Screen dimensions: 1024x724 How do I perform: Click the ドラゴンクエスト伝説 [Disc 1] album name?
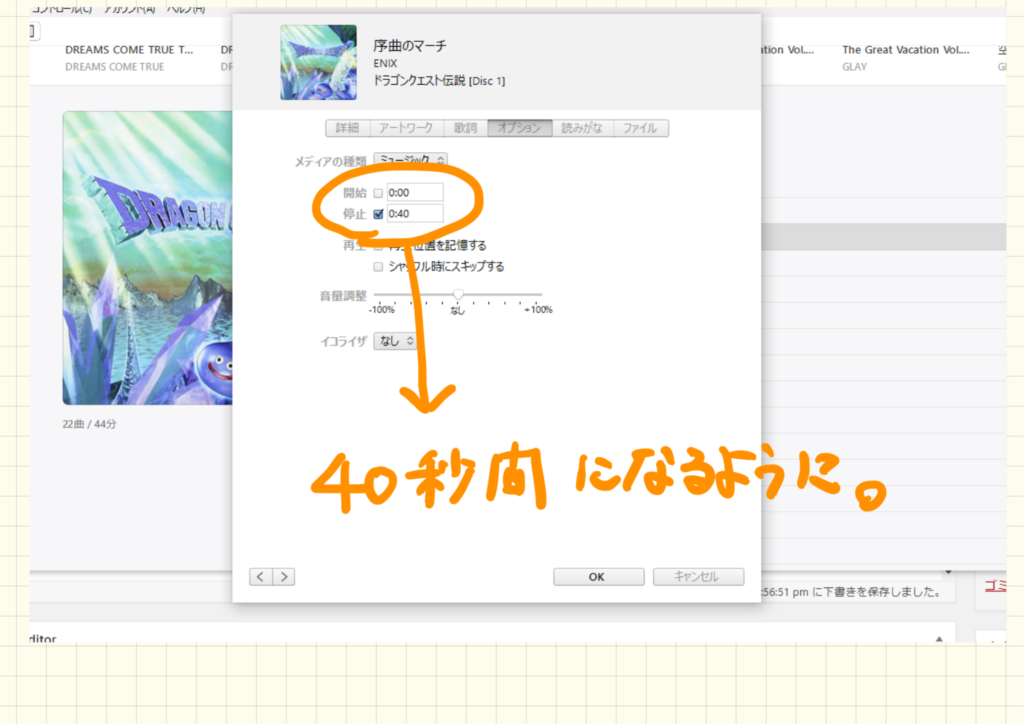439,80
